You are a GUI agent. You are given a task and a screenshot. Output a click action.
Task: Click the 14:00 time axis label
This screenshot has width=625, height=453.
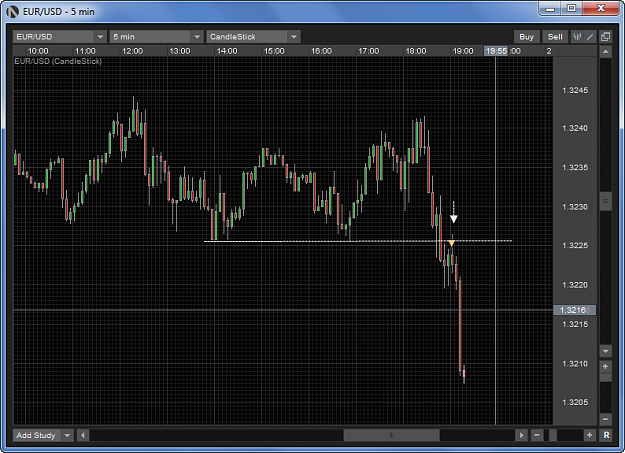click(227, 51)
